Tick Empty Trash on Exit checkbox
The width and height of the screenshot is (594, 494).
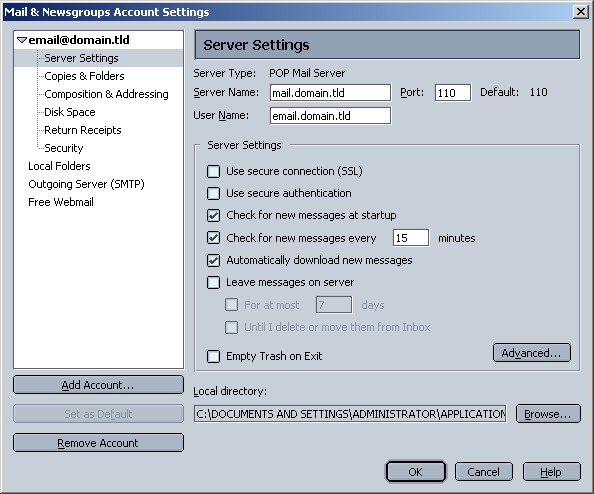pos(213,356)
